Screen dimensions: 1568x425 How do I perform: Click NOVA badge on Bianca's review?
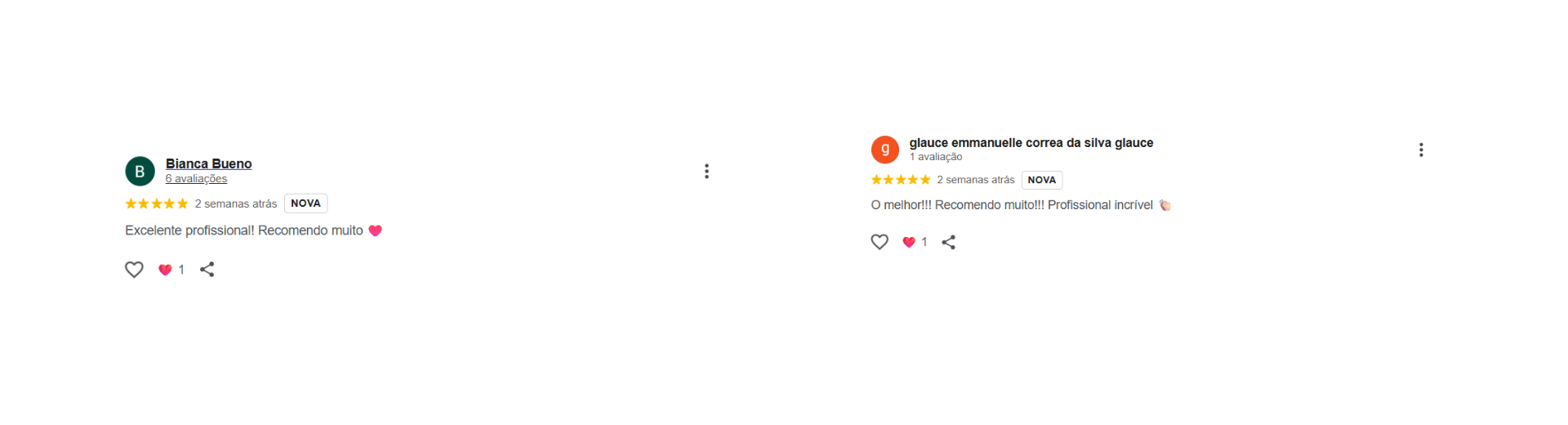coord(305,204)
